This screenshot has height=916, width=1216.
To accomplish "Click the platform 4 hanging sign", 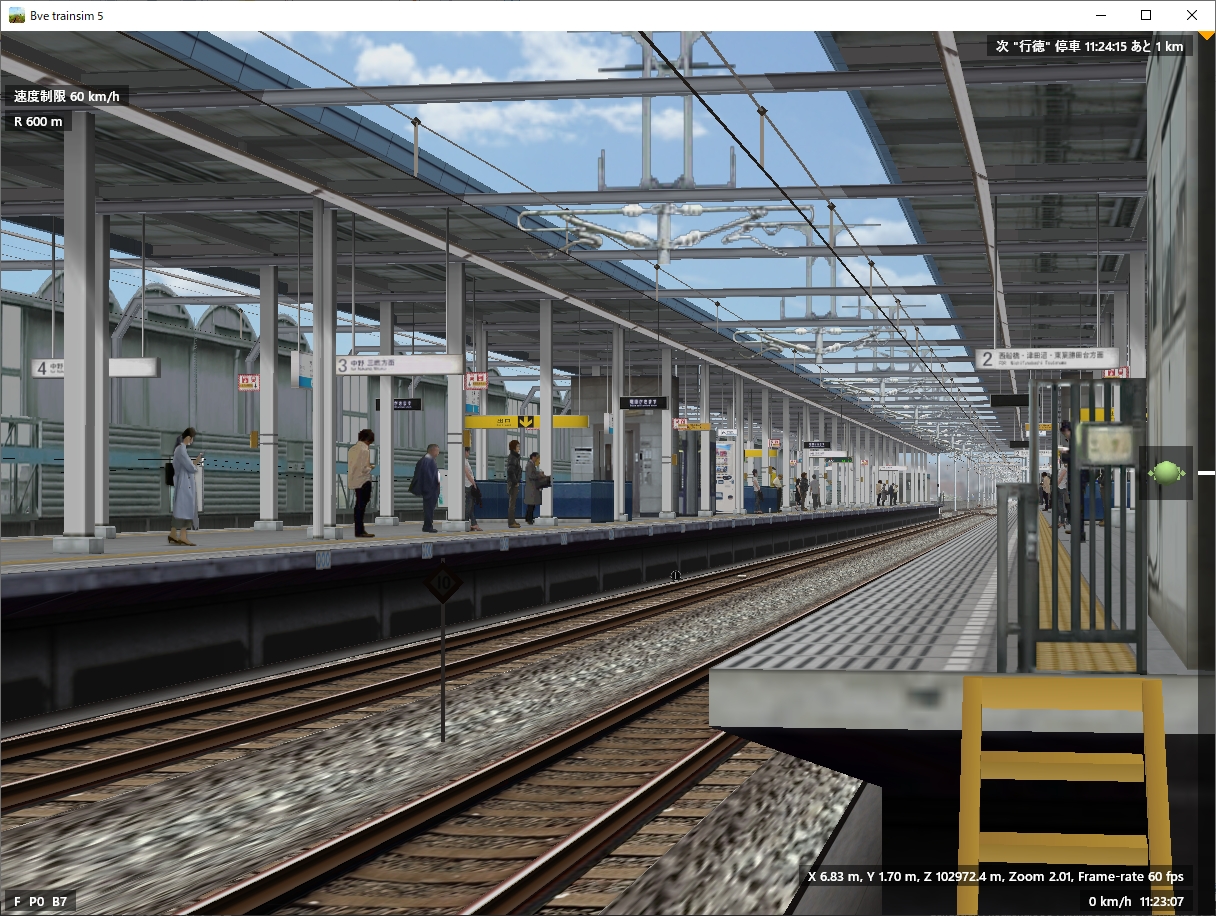I will click(x=94, y=368).
